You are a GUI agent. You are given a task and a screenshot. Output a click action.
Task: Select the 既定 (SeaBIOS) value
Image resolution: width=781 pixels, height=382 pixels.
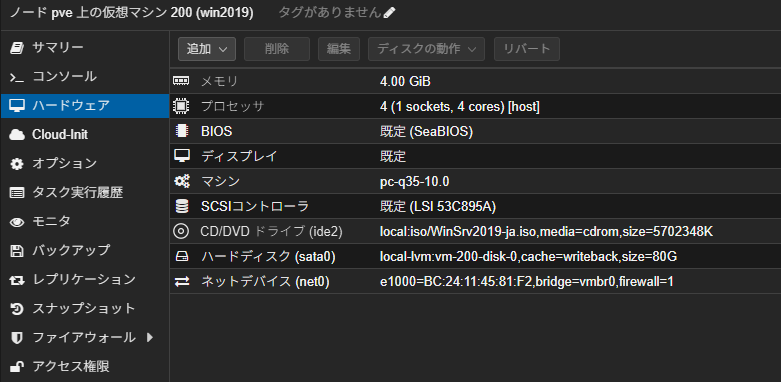[x=426, y=131]
